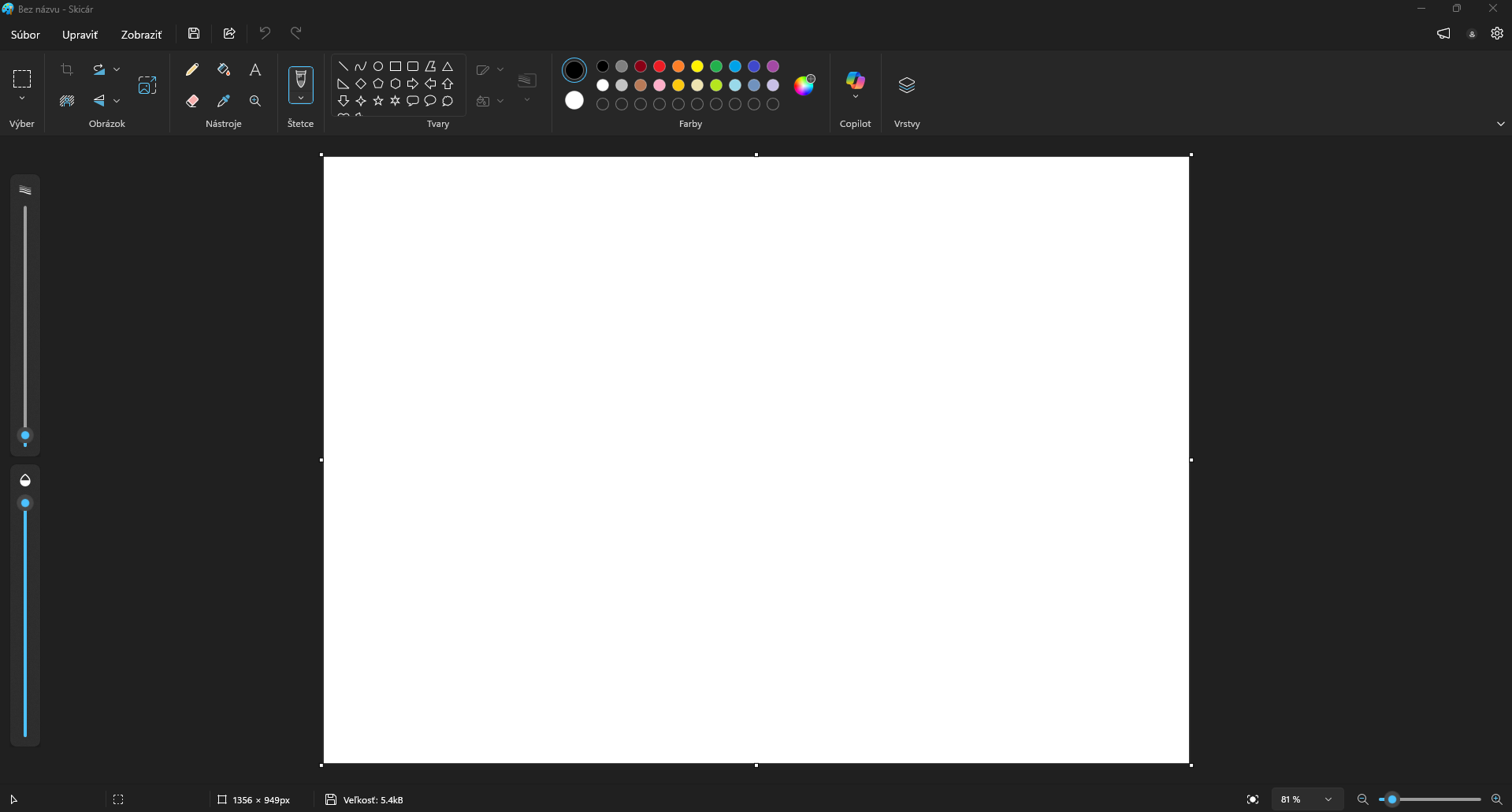
Task: Expand the Štetce brushes dropdown
Action: (x=301, y=99)
